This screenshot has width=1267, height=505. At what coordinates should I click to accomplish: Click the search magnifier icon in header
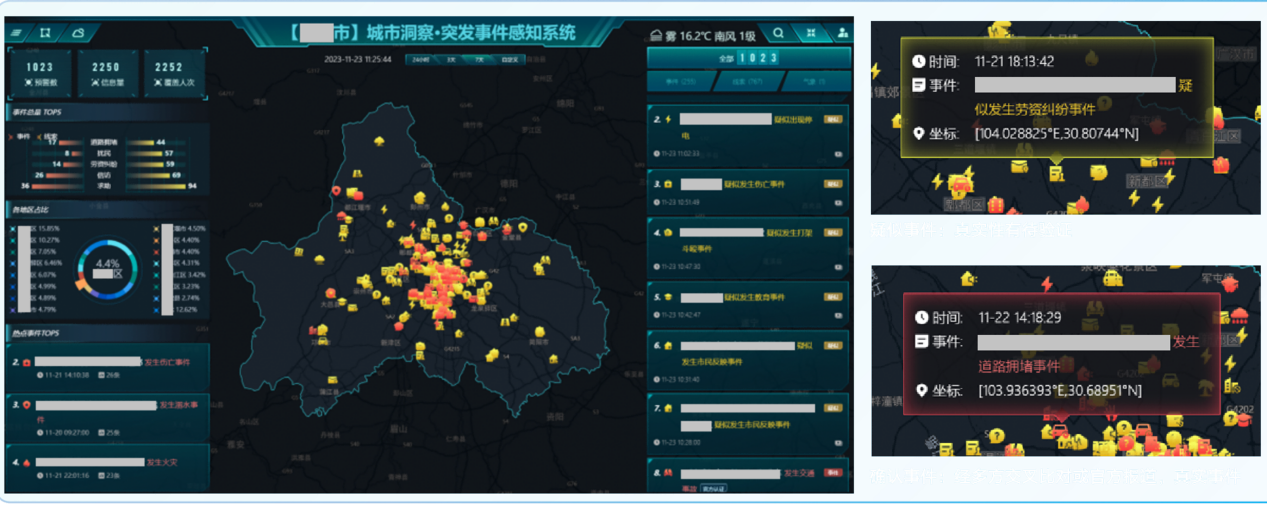(779, 33)
